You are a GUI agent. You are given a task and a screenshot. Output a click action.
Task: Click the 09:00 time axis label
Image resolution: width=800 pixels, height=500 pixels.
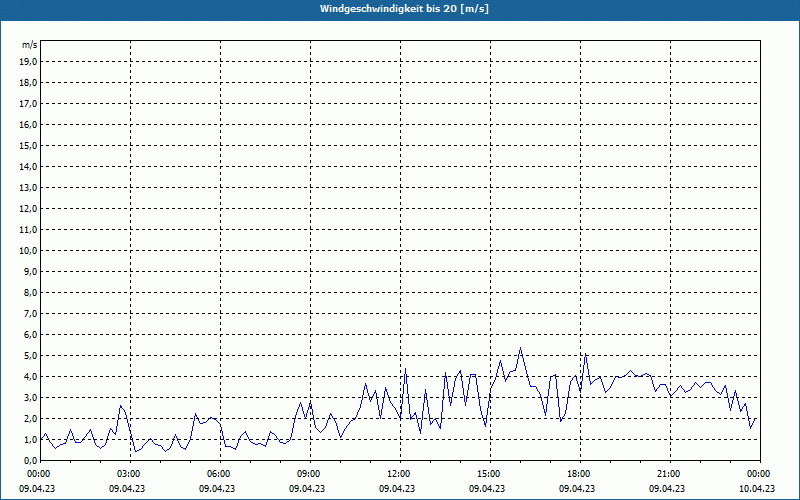[x=308, y=473]
